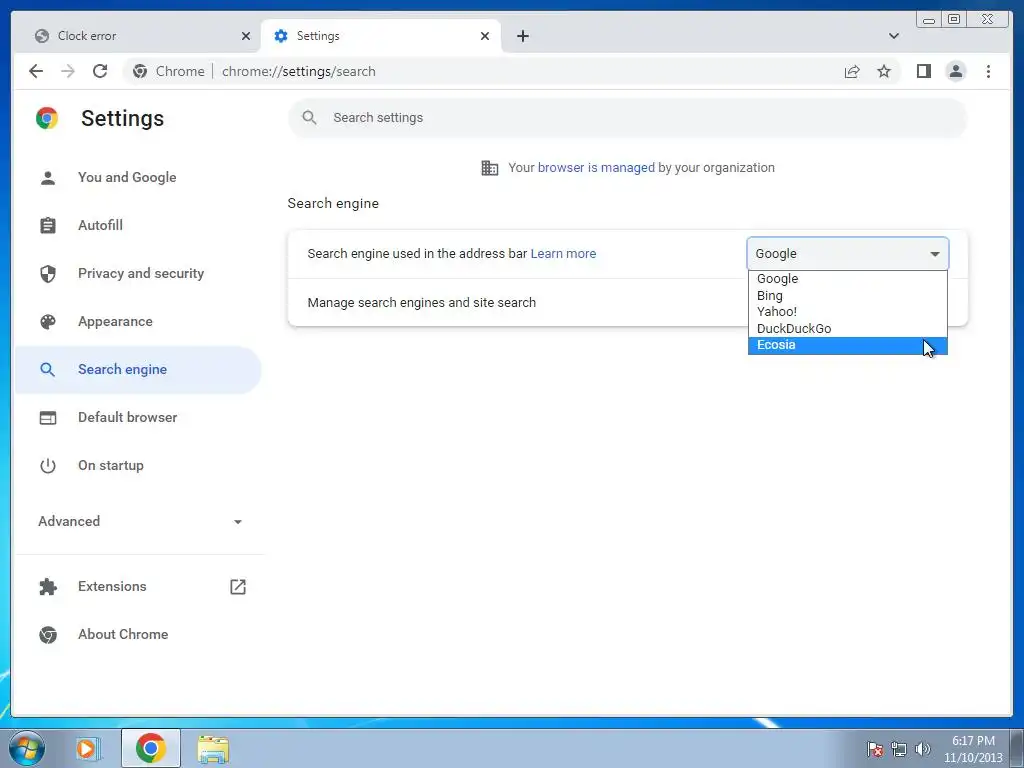
Task: Open On startup settings
Action: 138,466
